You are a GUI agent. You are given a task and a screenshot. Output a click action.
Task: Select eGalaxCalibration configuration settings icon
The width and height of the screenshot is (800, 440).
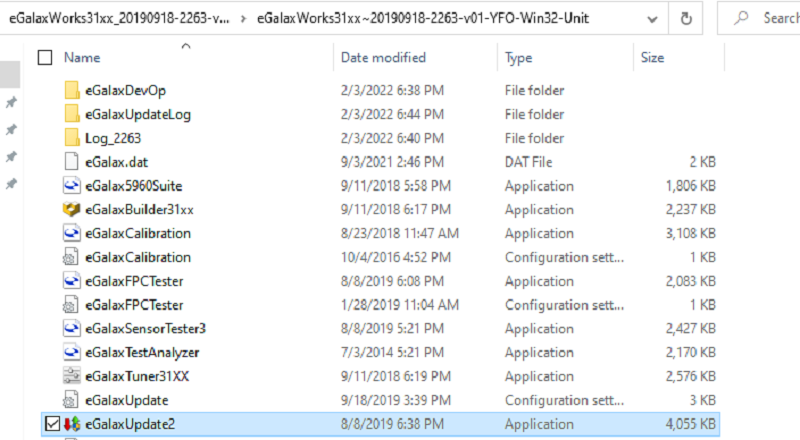pos(71,257)
